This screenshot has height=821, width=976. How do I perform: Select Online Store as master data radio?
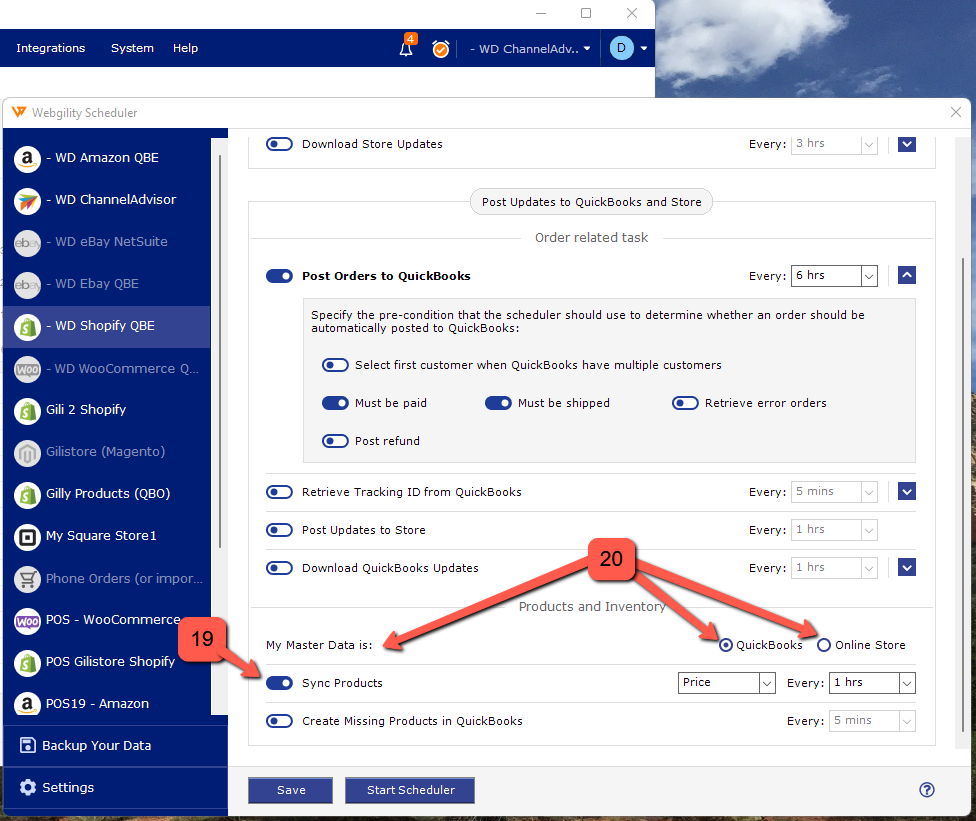pos(824,645)
